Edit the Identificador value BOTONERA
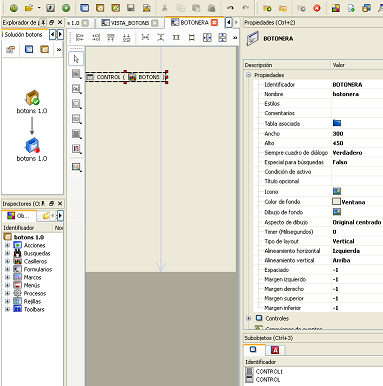 357,84
